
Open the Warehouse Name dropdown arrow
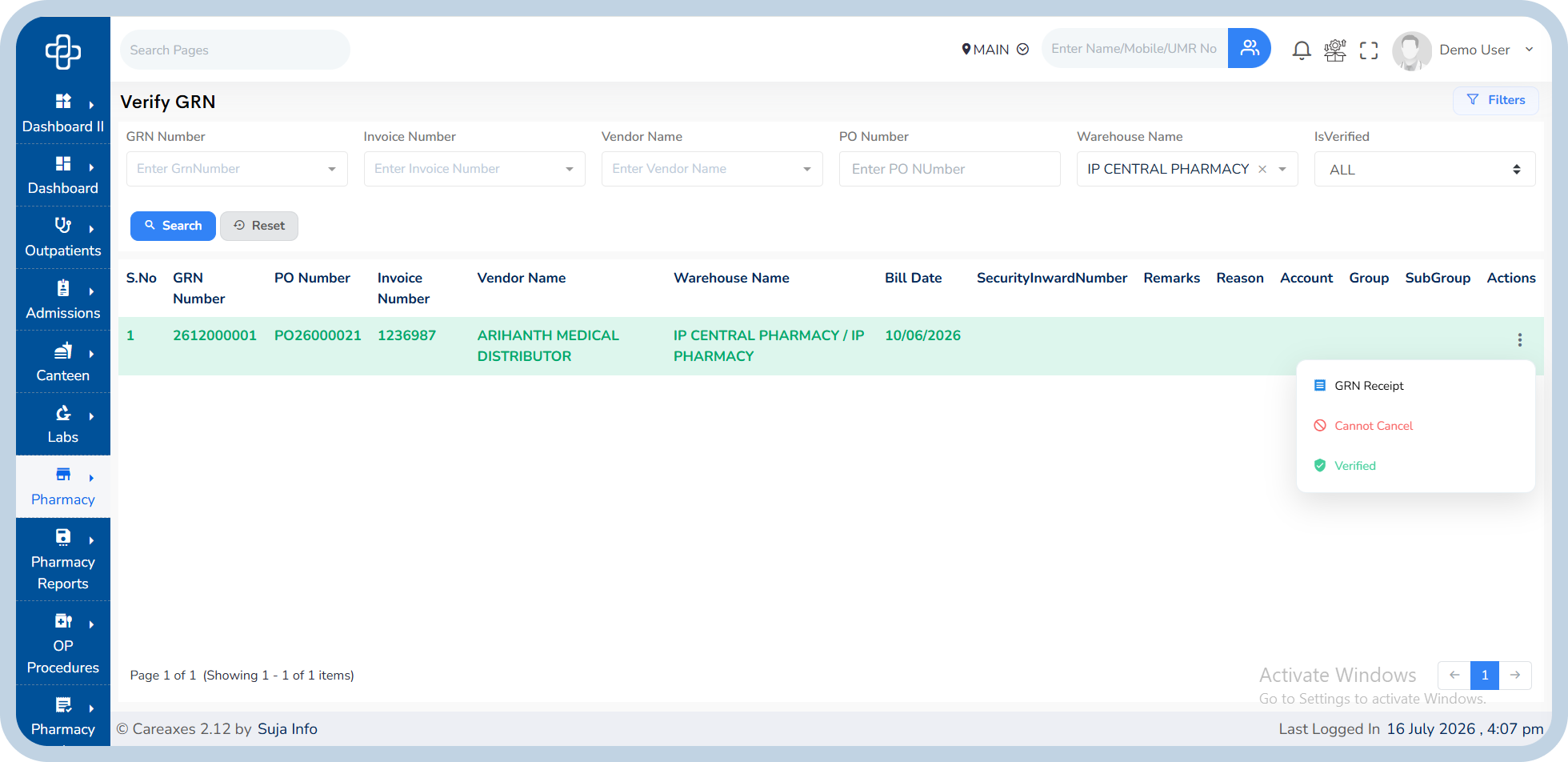coord(1282,169)
